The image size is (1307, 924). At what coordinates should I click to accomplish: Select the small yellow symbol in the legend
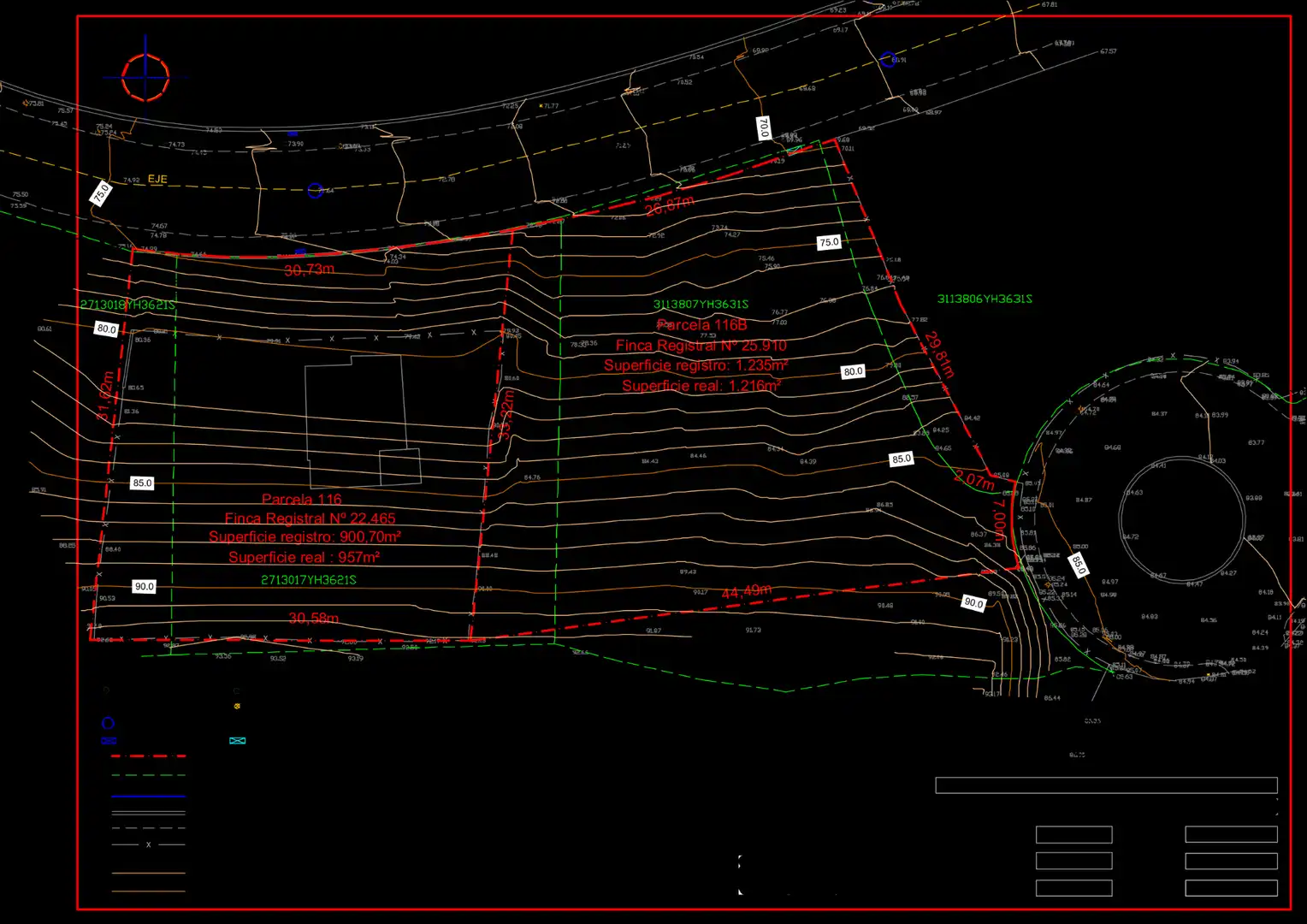point(237,707)
